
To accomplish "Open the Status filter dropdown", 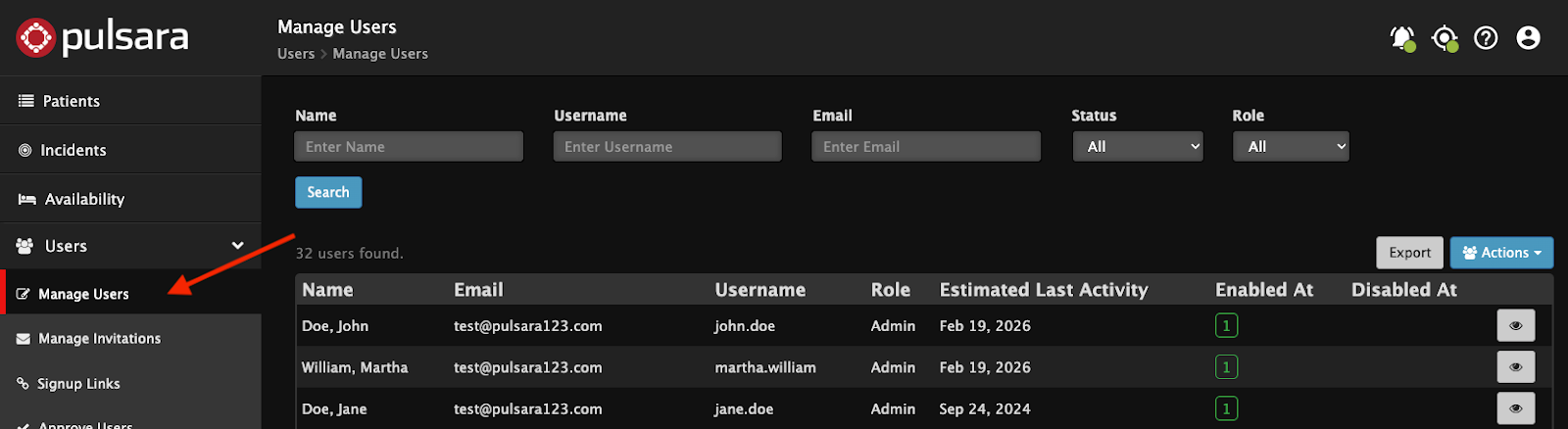I will pyautogui.click(x=1137, y=147).
